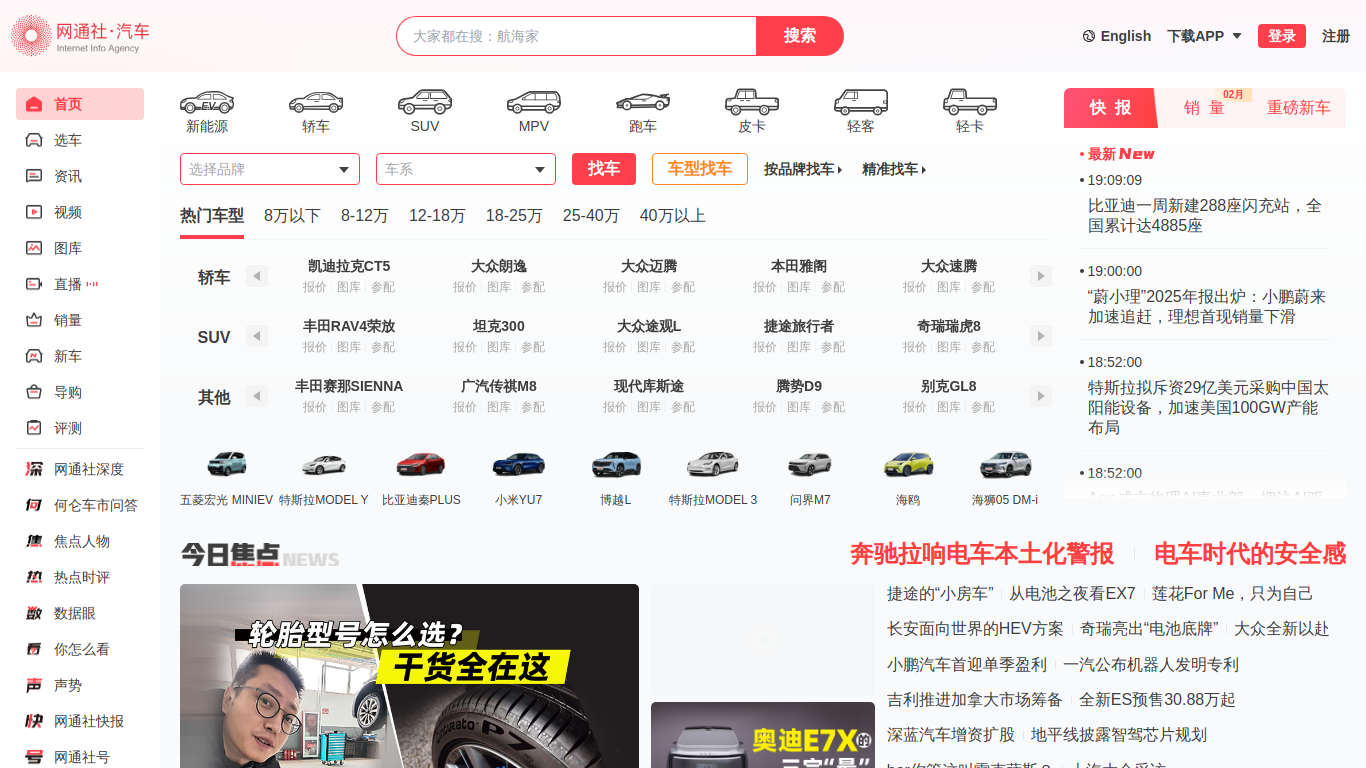
Task: Open 焦点人物 column in sidebar
Action: point(80,541)
